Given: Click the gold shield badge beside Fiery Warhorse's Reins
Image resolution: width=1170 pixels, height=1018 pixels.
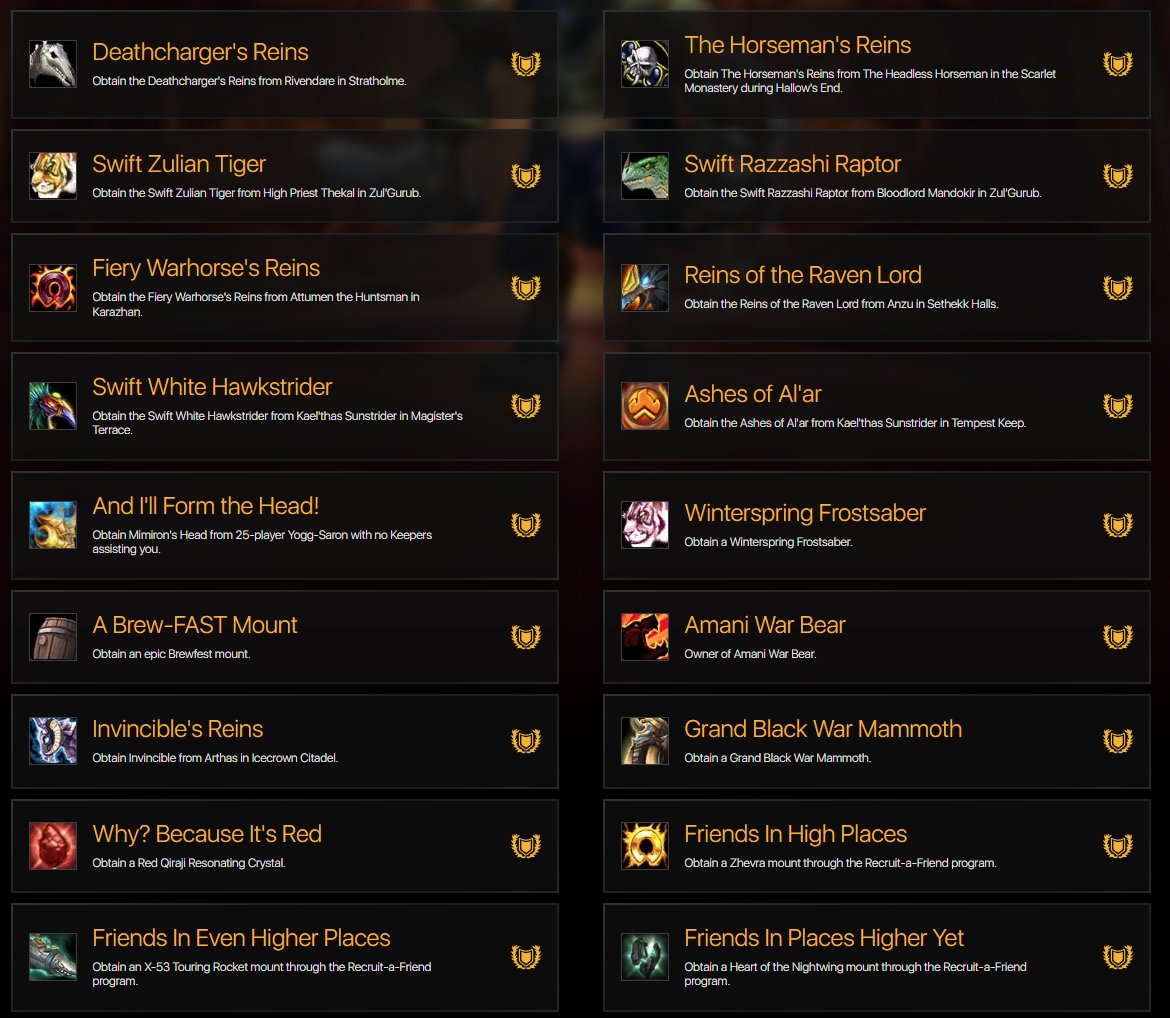Looking at the screenshot, I should coord(526,287).
